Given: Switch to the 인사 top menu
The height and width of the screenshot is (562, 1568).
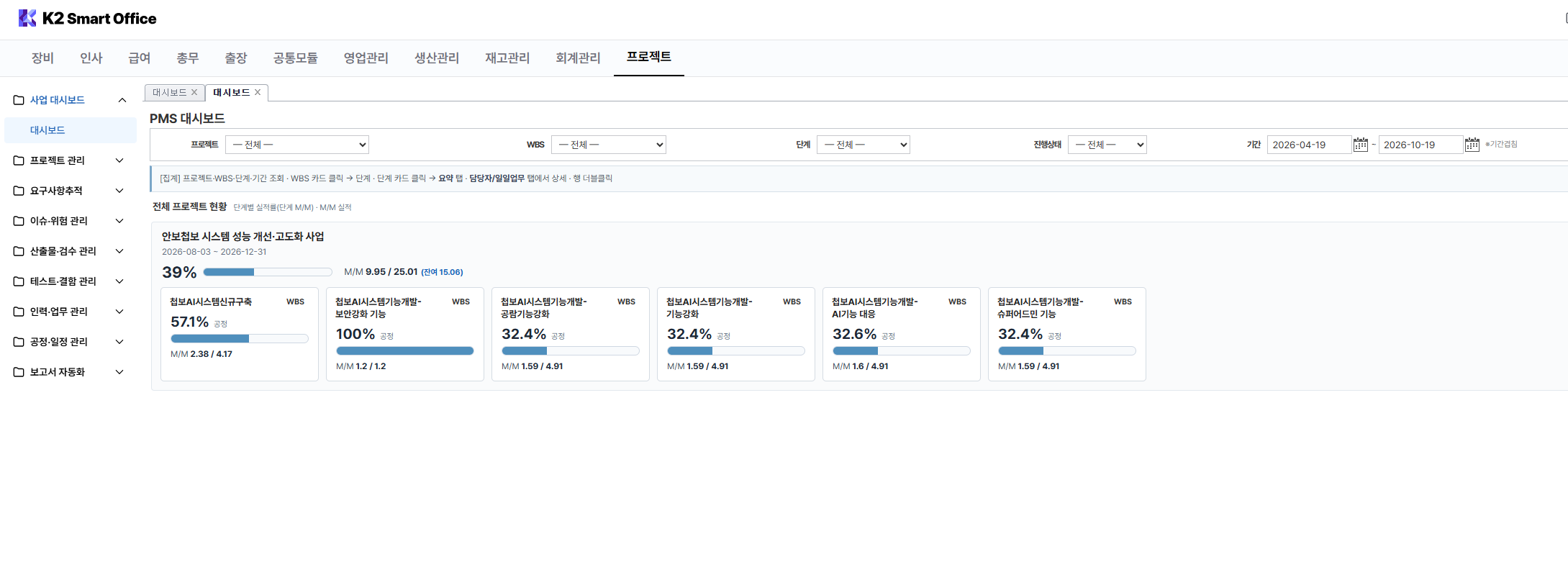Looking at the screenshot, I should pyautogui.click(x=91, y=58).
